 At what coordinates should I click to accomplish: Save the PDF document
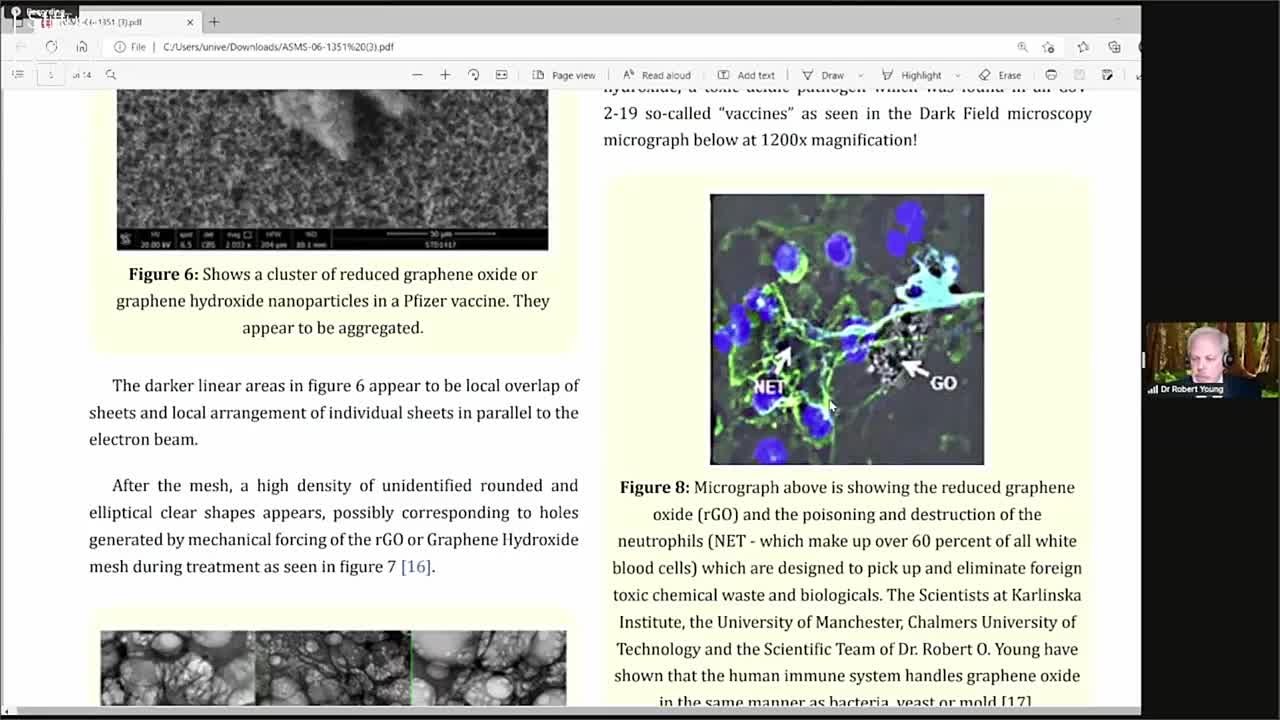(1079, 75)
